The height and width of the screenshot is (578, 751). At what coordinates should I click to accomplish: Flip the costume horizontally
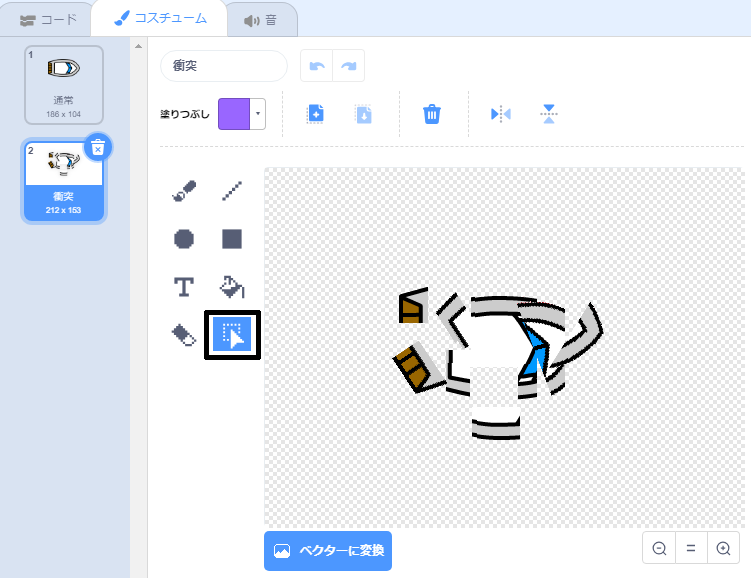(501, 114)
